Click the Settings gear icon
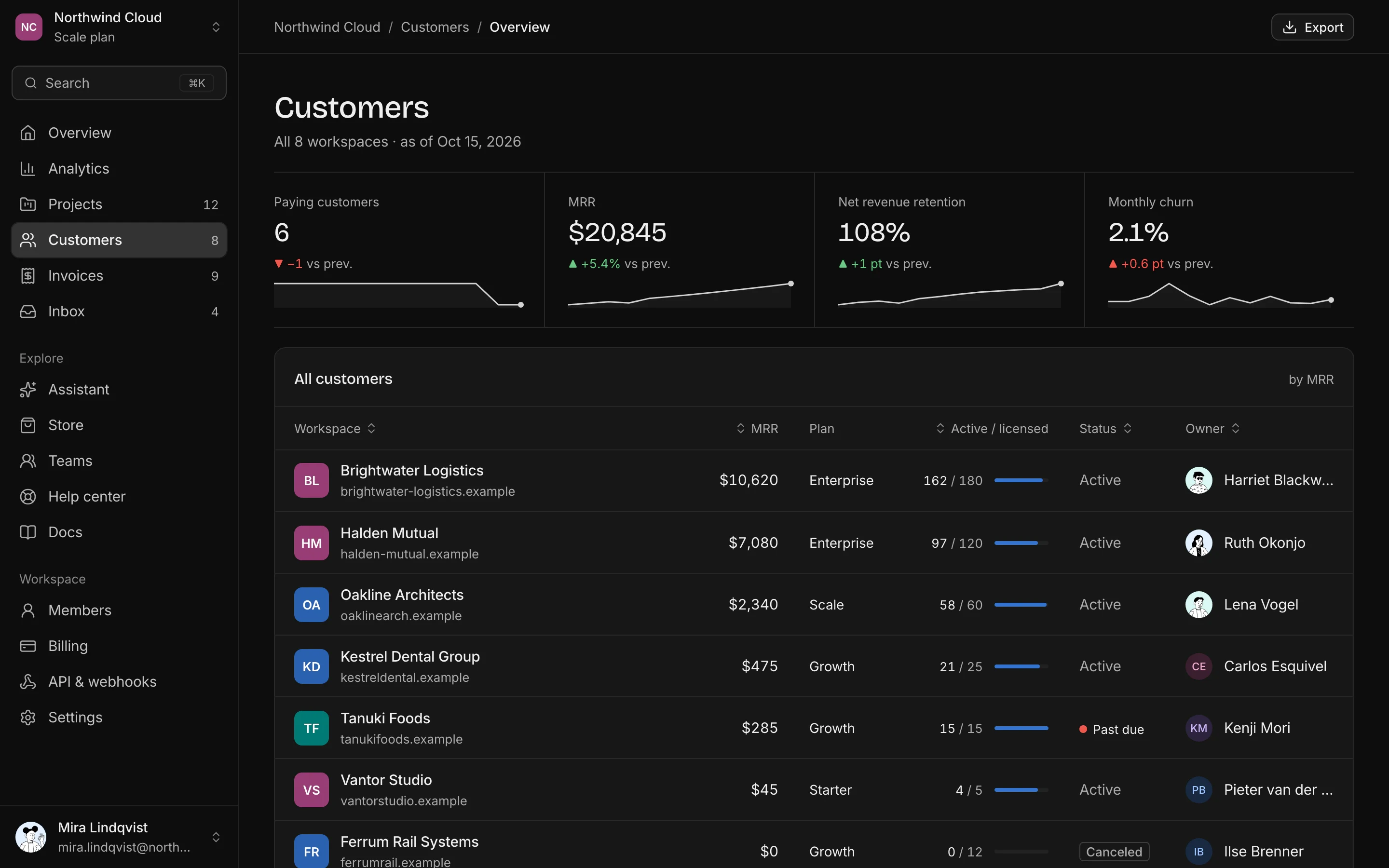The height and width of the screenshot is (868, 1389). tap(27, 717)
